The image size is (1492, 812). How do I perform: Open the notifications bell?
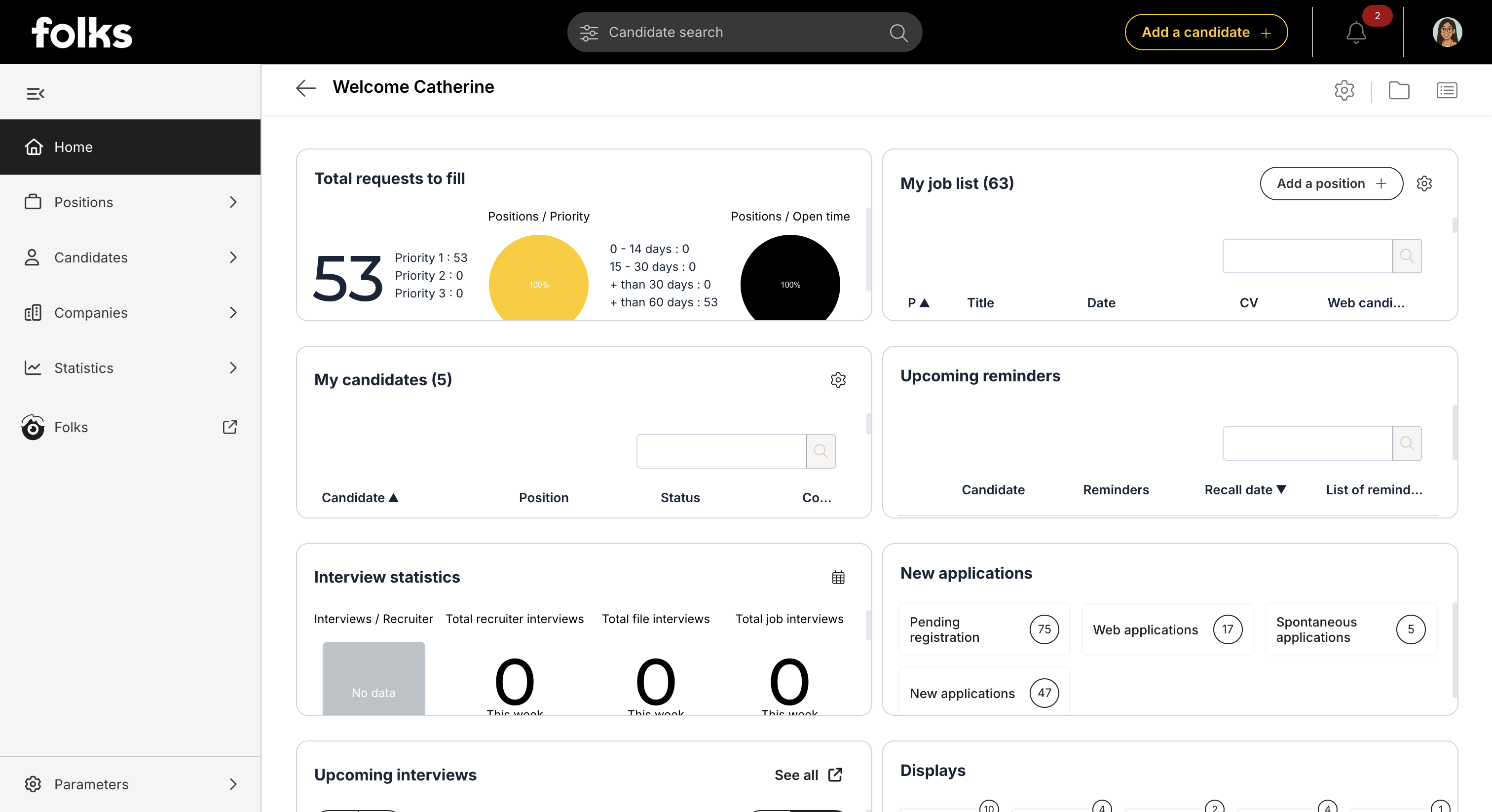[1355, 33]
